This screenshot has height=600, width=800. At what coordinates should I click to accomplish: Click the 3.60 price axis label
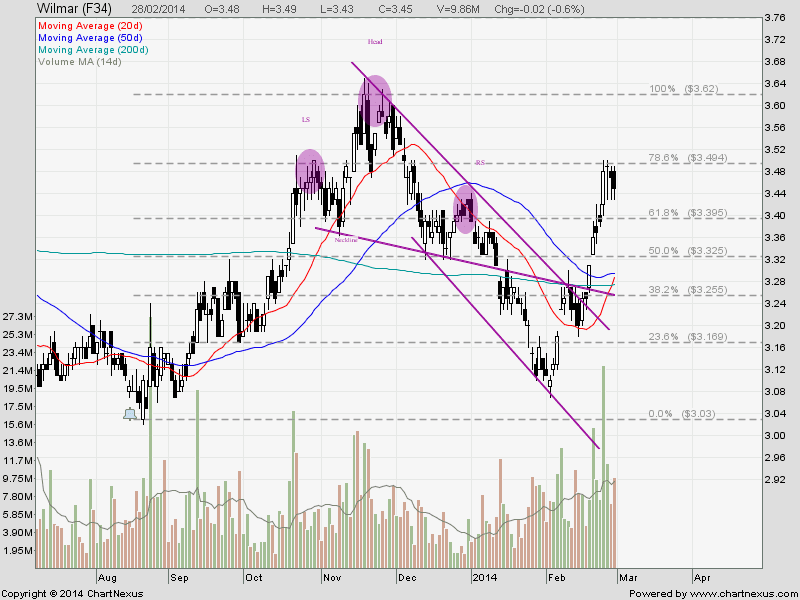coord(774,106)
